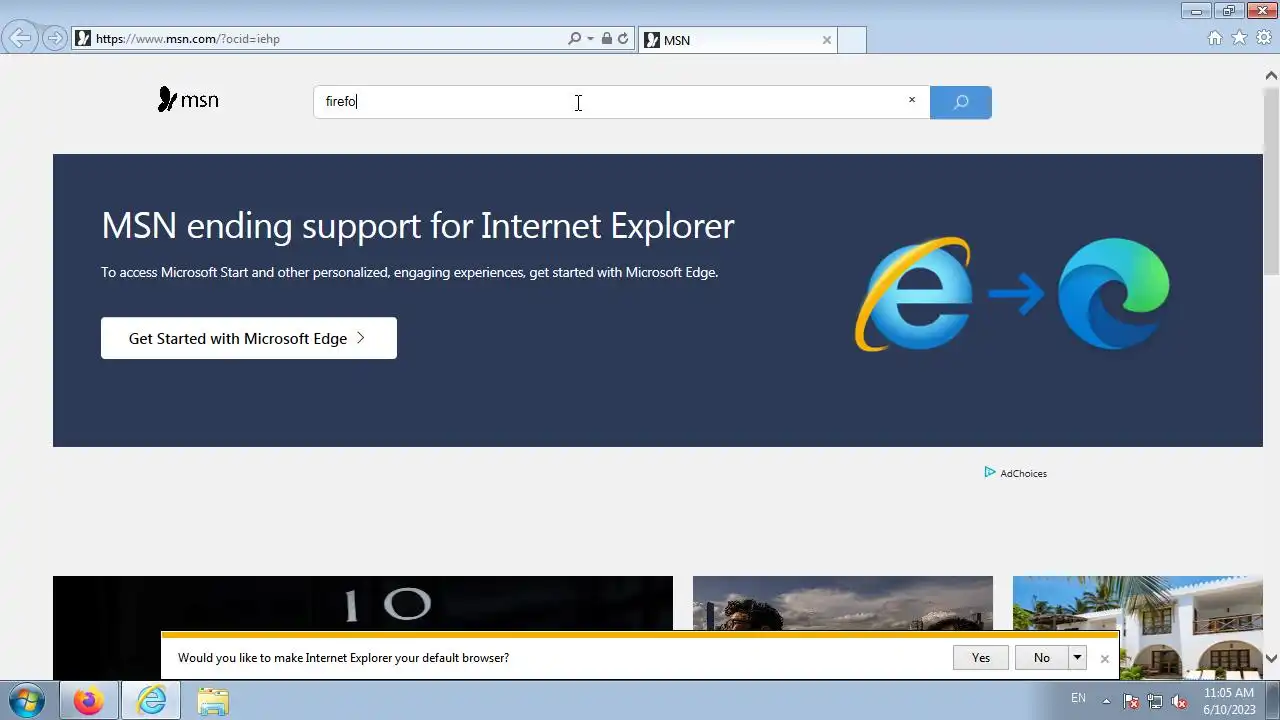Open the large dark news thumbnail

(x=363, y=604)
